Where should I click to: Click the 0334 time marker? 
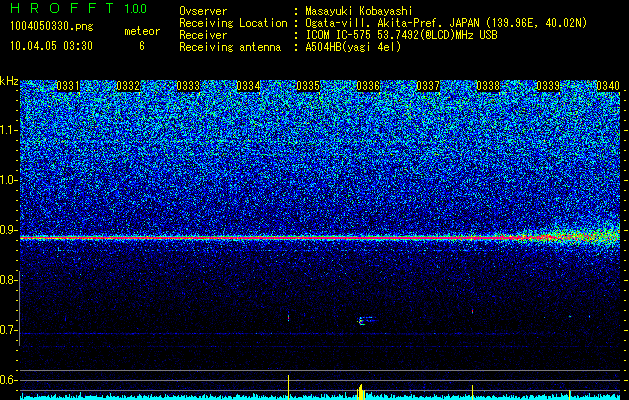[x=248, y=86]
